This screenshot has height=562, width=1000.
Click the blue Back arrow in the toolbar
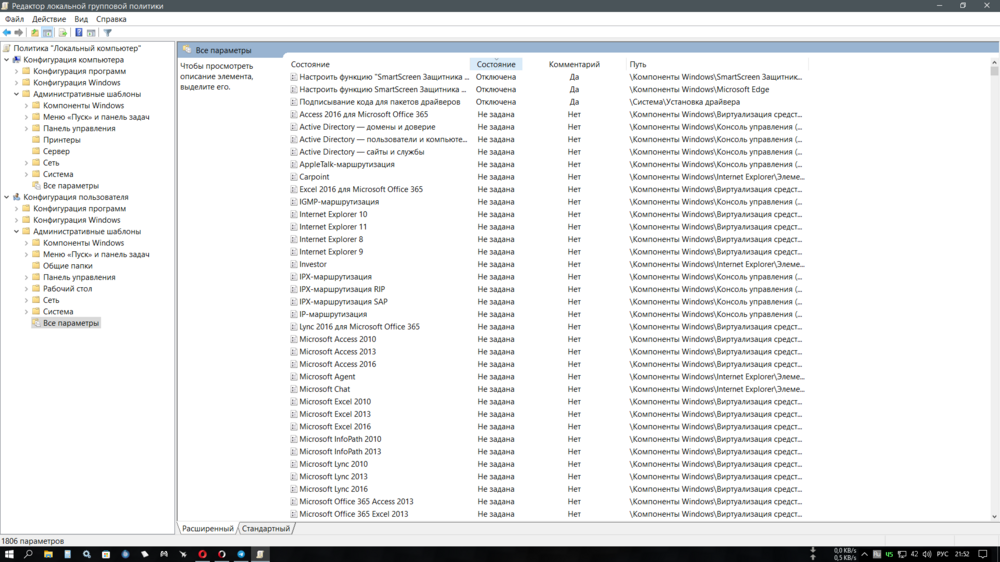click(x=7, y=33)
